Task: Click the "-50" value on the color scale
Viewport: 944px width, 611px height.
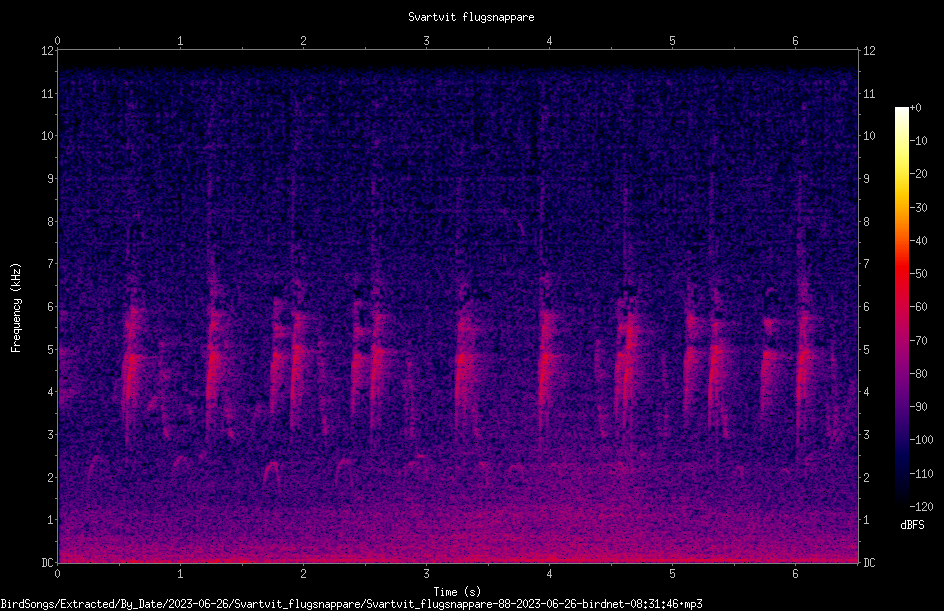Action: [x=918, y=274]
